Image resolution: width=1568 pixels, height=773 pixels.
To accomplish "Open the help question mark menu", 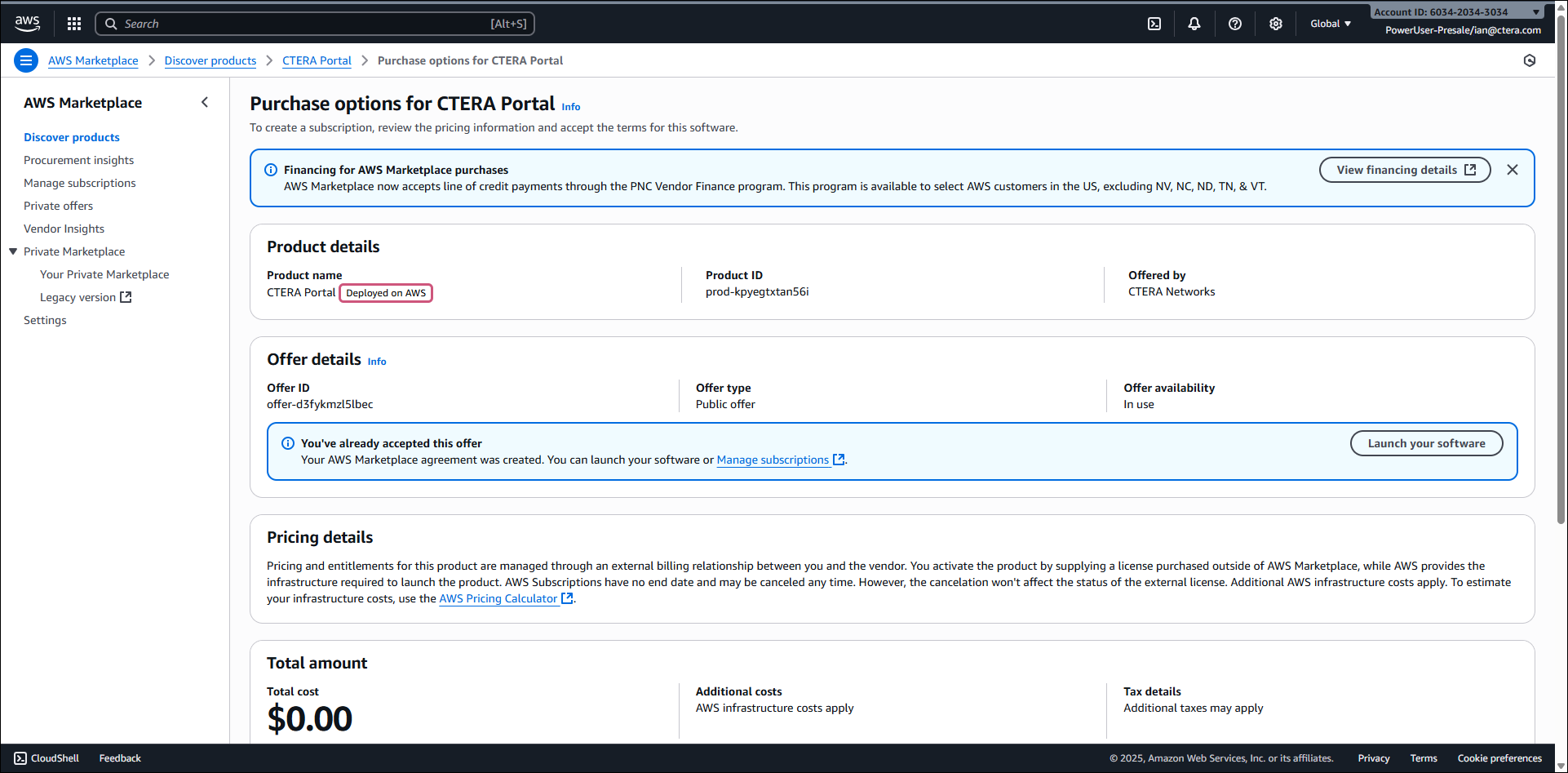I will point(1235,24).
